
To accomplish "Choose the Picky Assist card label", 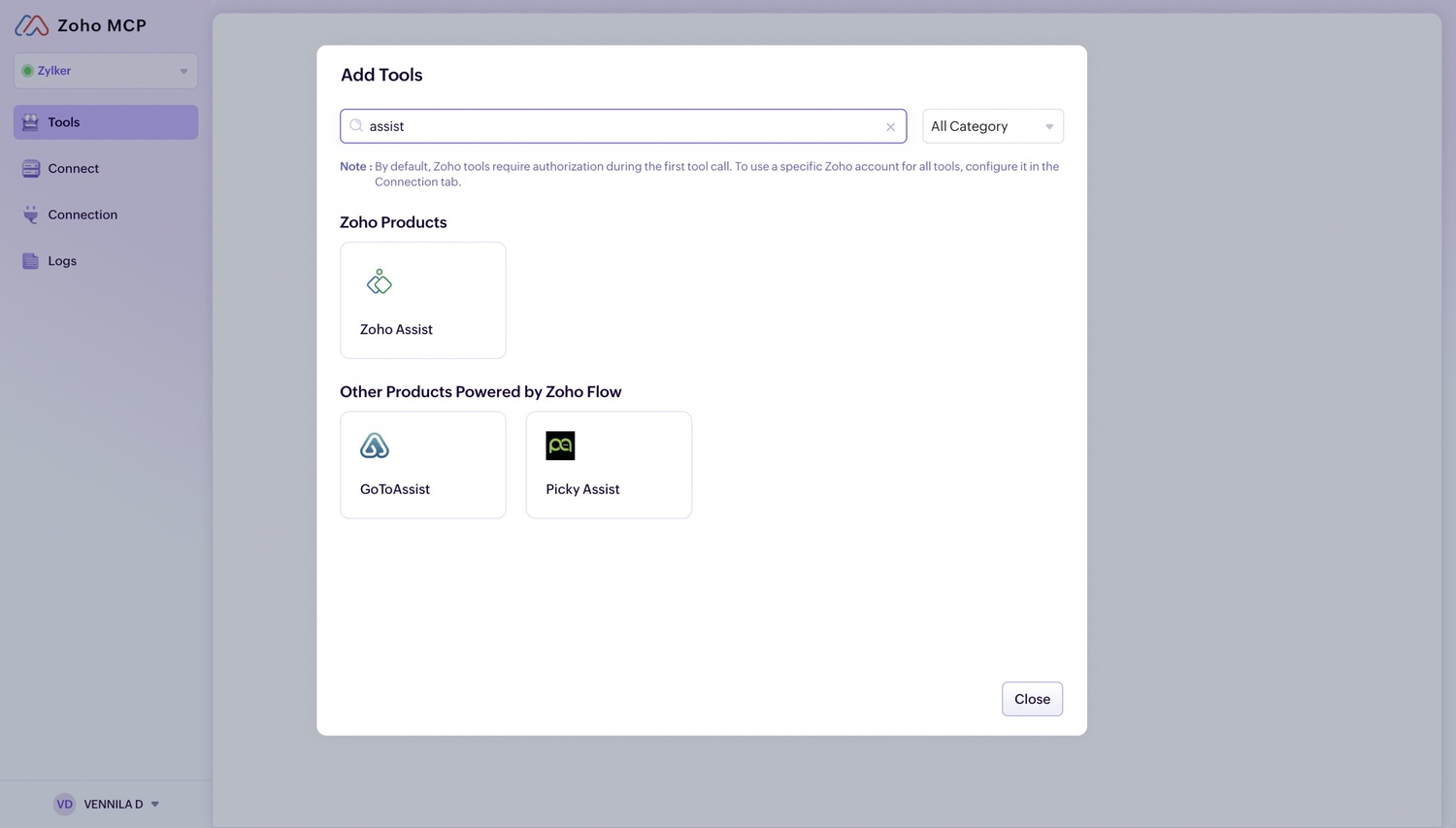I will pyautogui.click(x=582, y=489).
